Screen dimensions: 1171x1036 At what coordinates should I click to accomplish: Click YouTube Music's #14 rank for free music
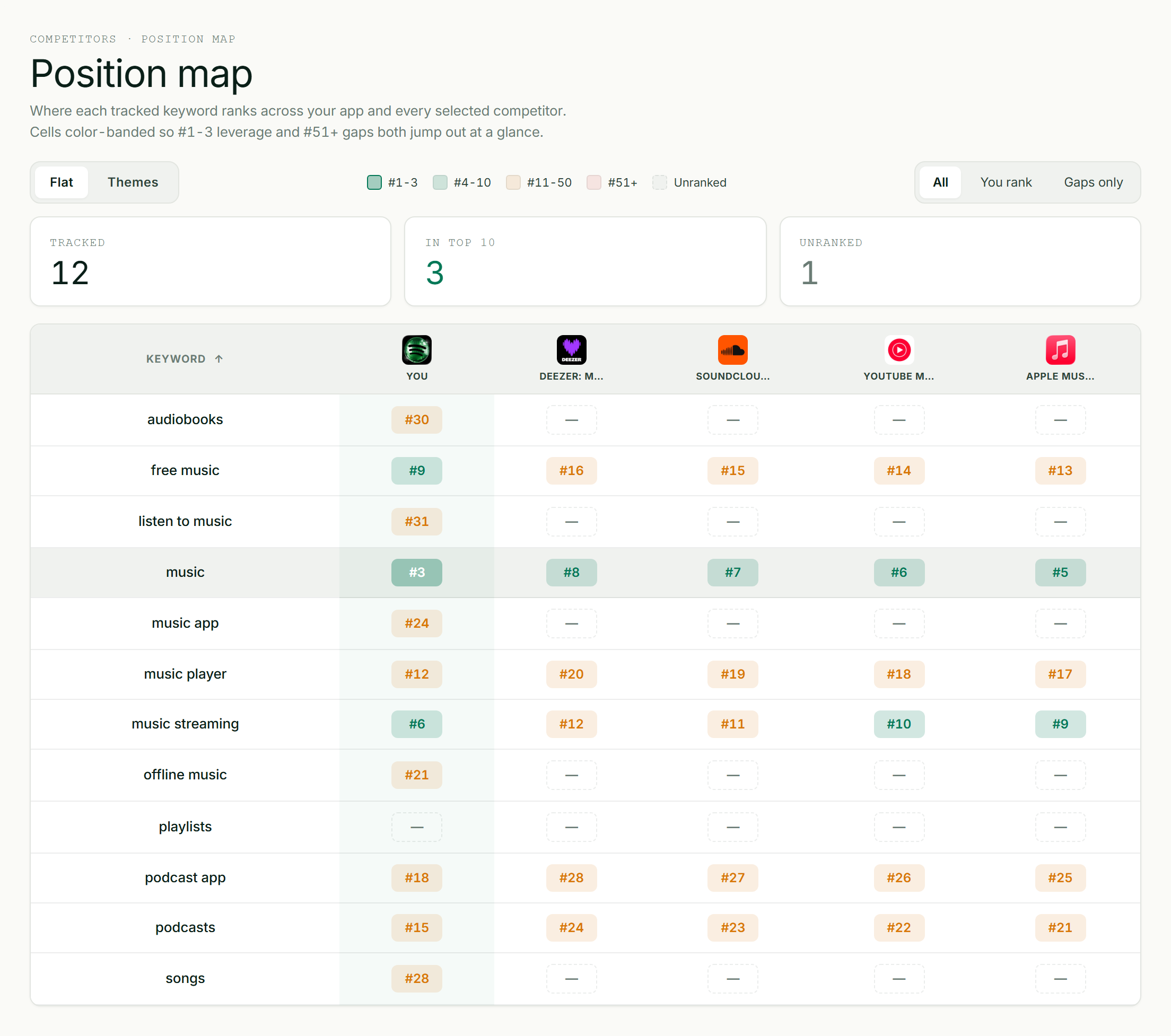[899, 471]
